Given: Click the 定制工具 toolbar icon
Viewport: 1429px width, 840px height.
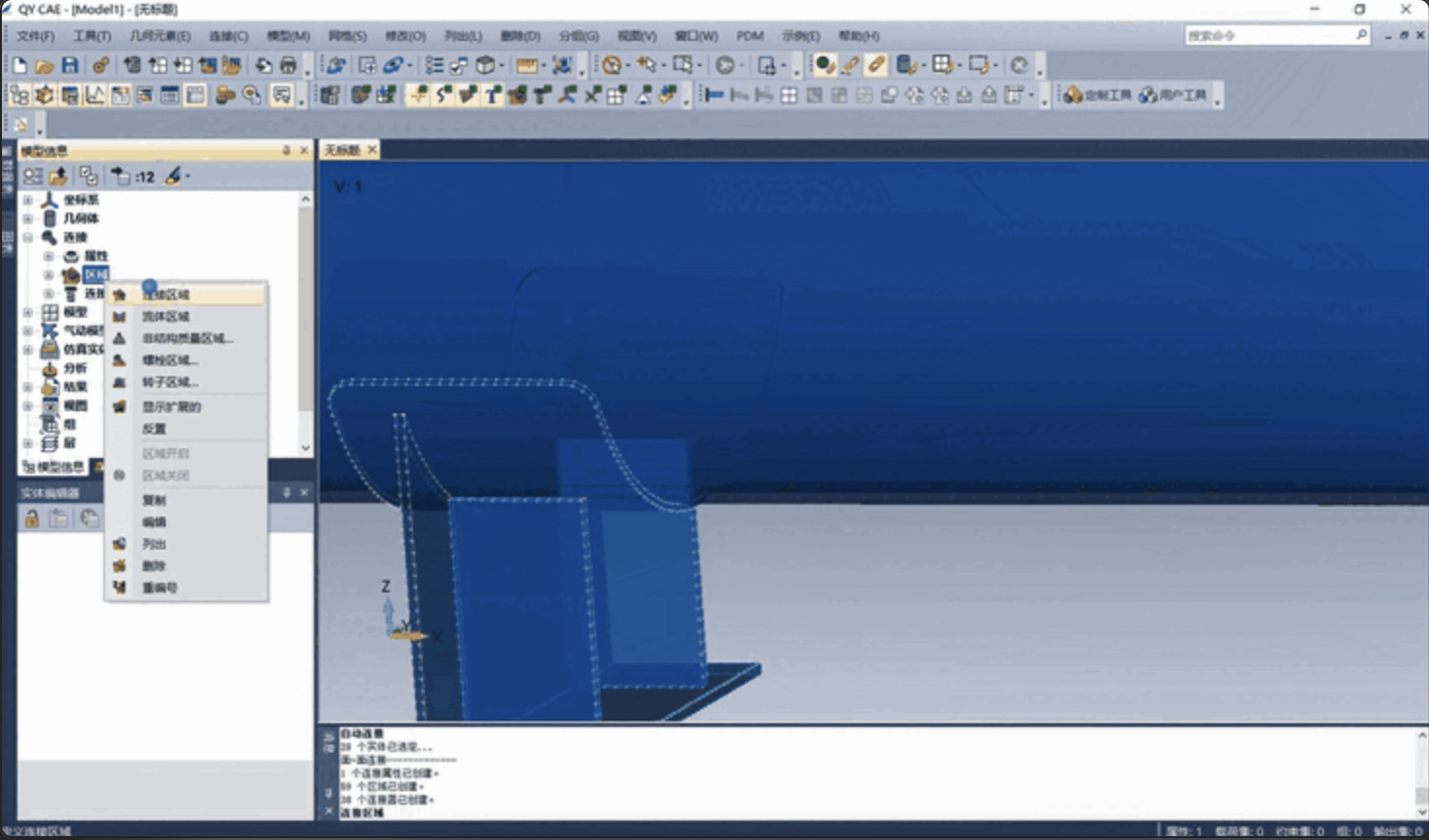Looking at the screenshot, I should click(x=1098, y=95).
